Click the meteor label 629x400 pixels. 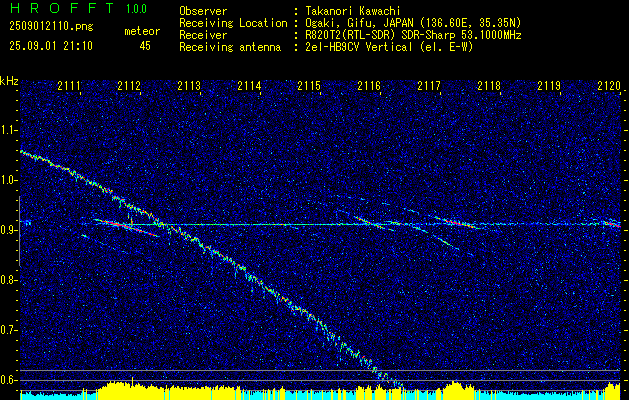pyautogui.click(x=142, y=31)
